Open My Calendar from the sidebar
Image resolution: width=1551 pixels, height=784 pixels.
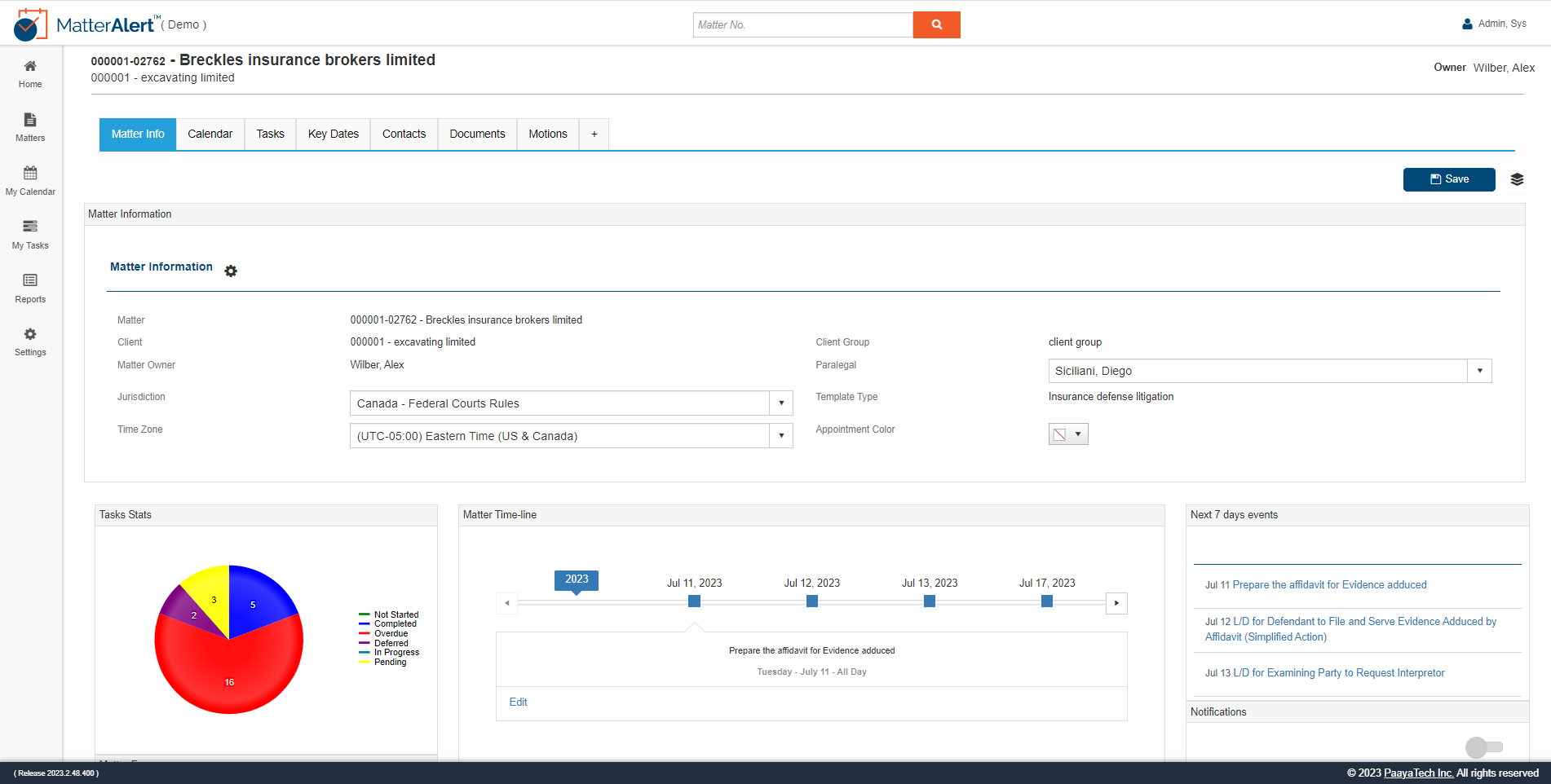[x=29, y=180]
